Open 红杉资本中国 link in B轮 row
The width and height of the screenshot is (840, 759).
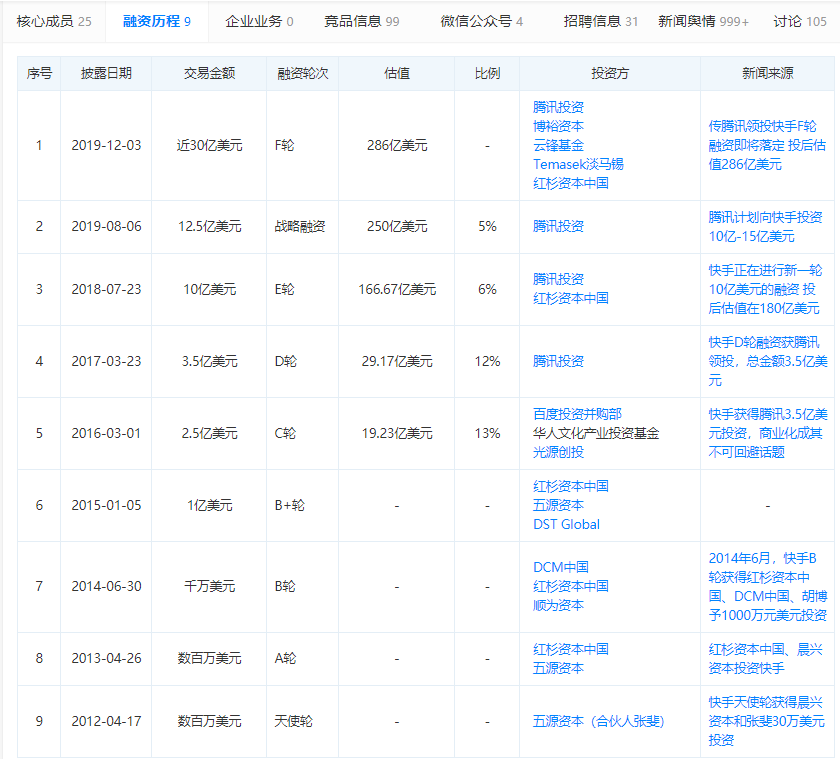(571, 586)
